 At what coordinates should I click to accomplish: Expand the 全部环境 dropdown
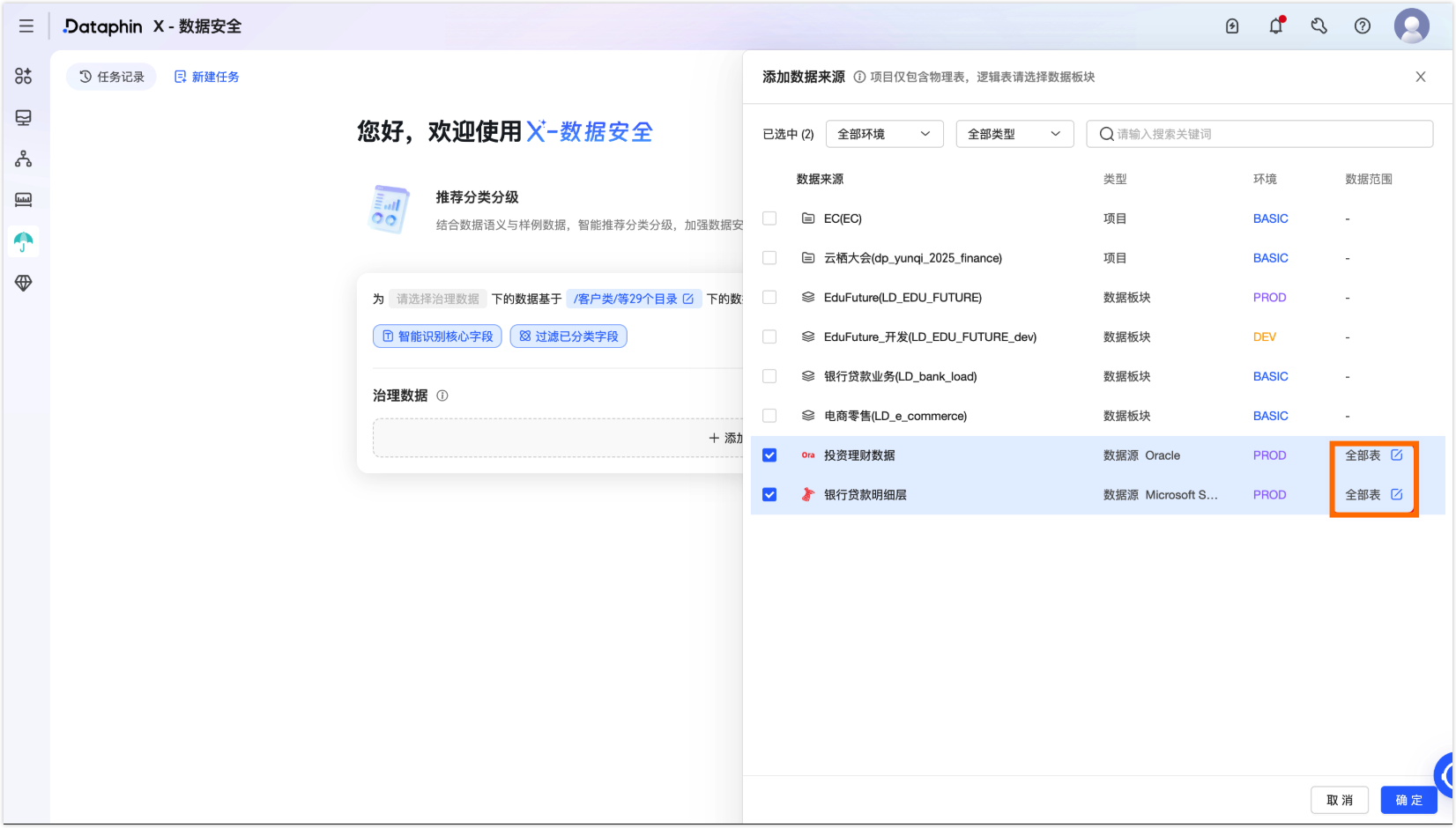point(885,134)
